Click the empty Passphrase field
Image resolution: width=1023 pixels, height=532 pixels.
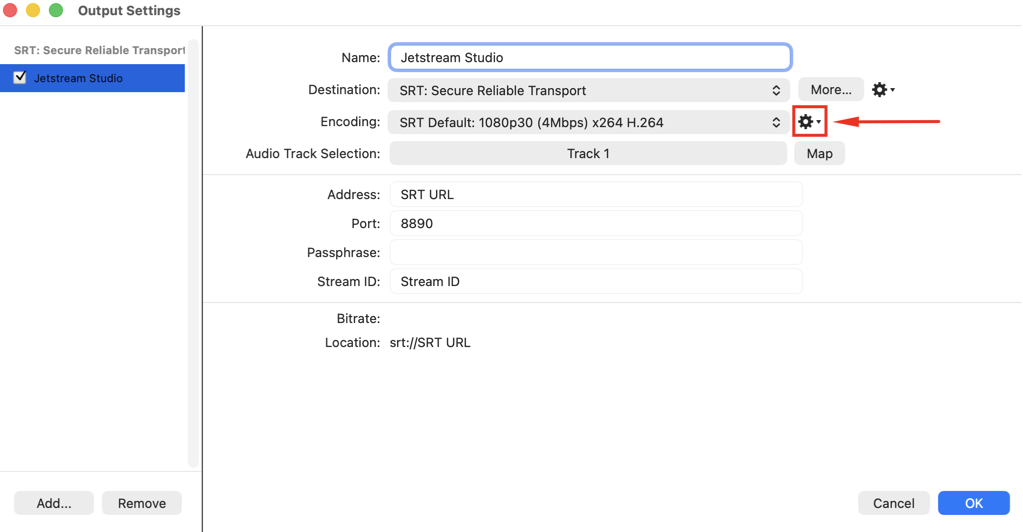[596, 252]
